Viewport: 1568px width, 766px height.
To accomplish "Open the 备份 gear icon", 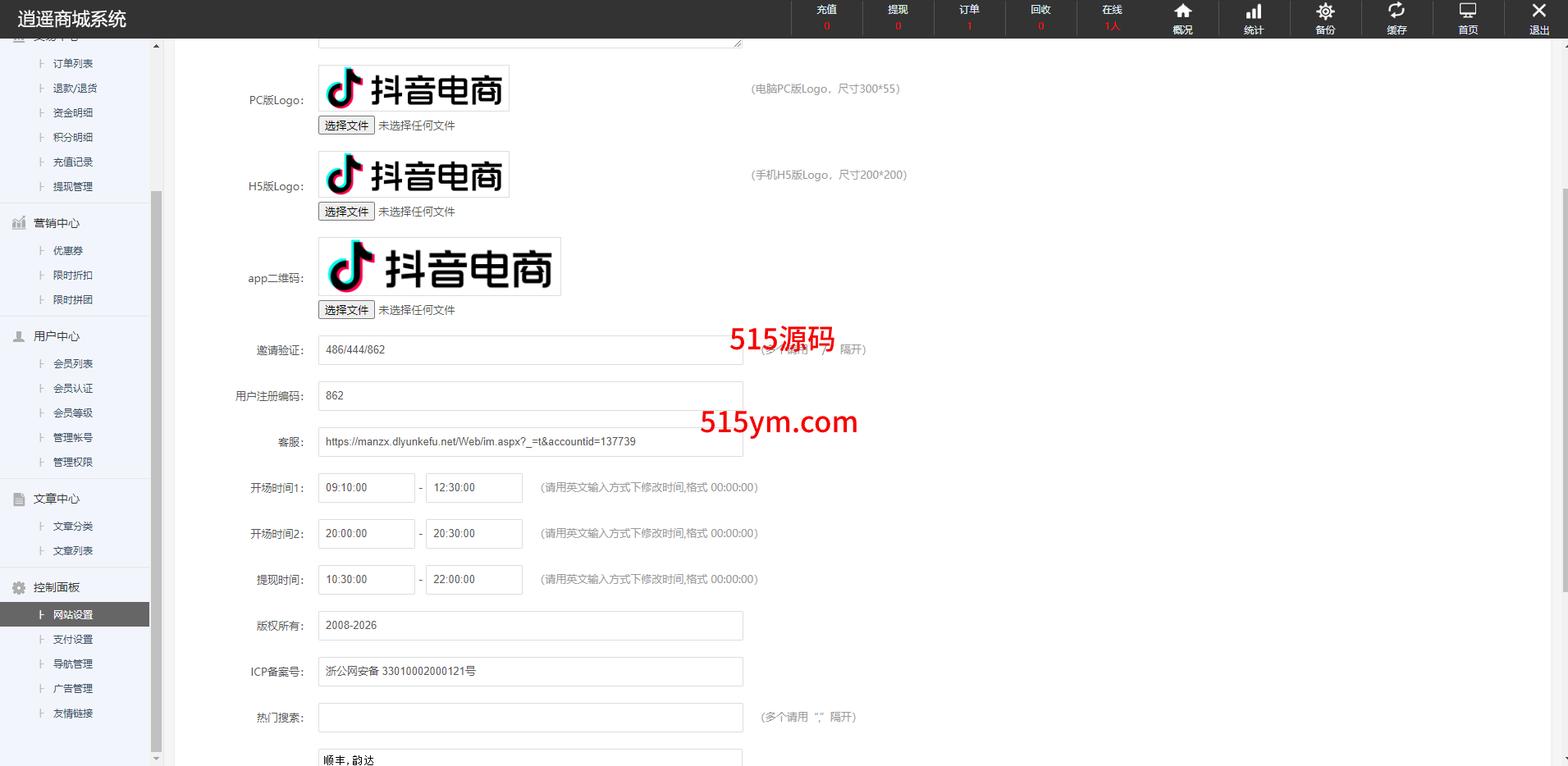I will pos(1325,11).
